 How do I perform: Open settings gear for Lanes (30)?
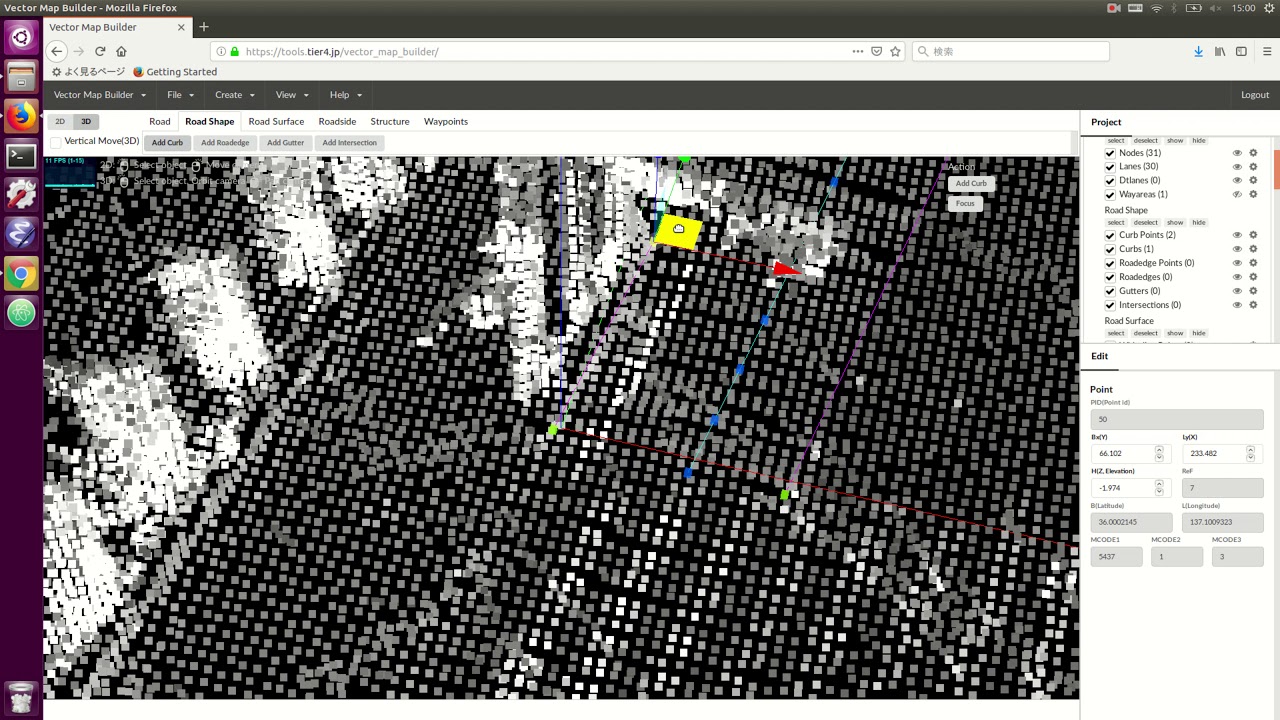1253,167
